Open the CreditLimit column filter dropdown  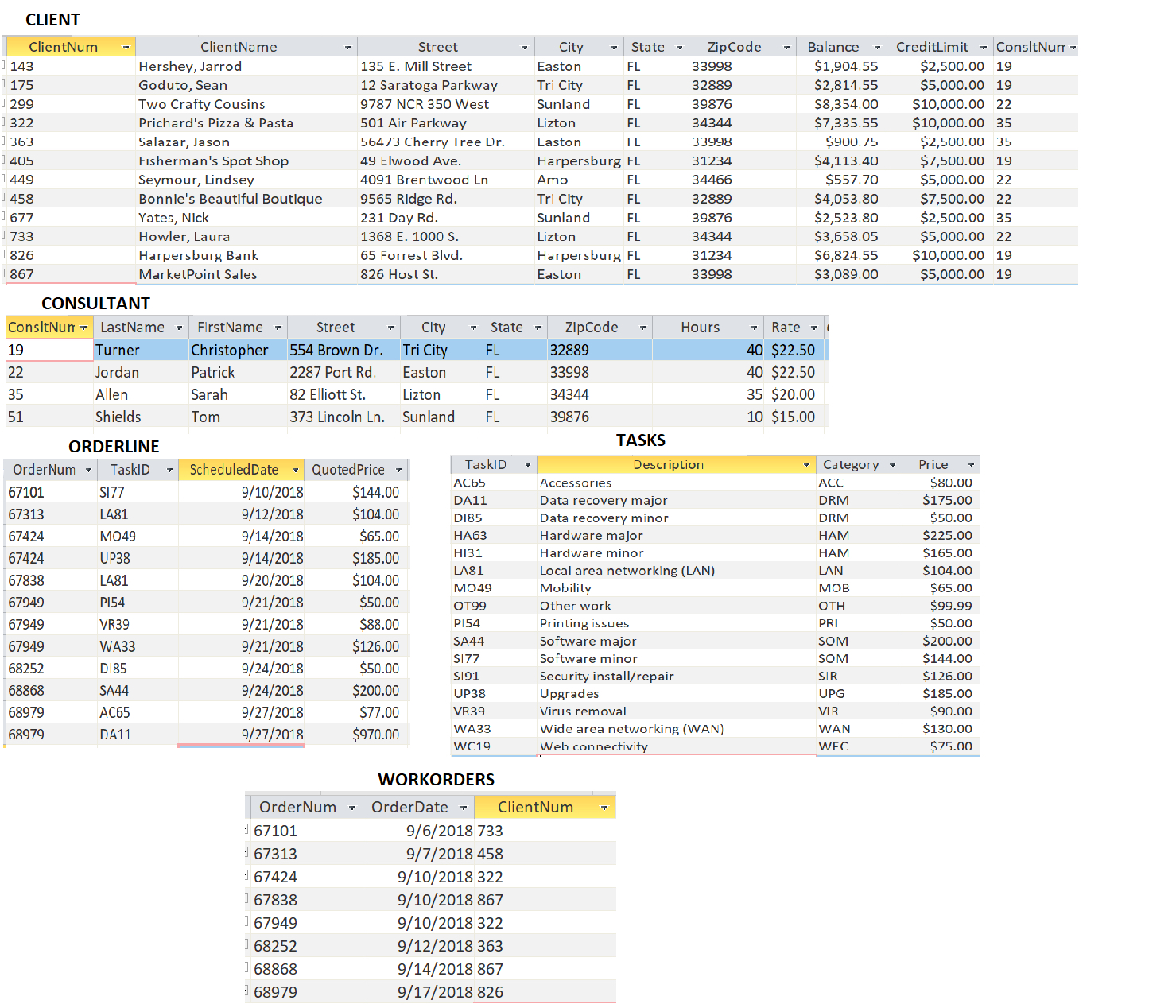click(x=984, y=48)
